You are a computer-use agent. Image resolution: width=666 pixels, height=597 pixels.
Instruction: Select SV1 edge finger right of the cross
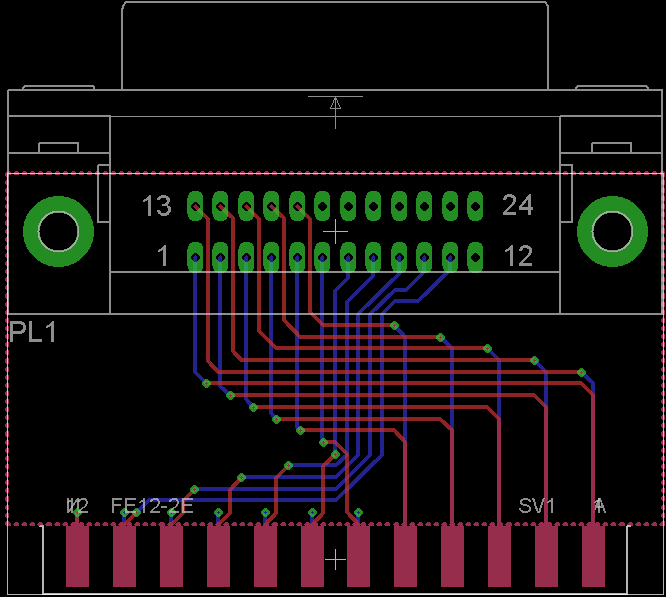(358, 556)
